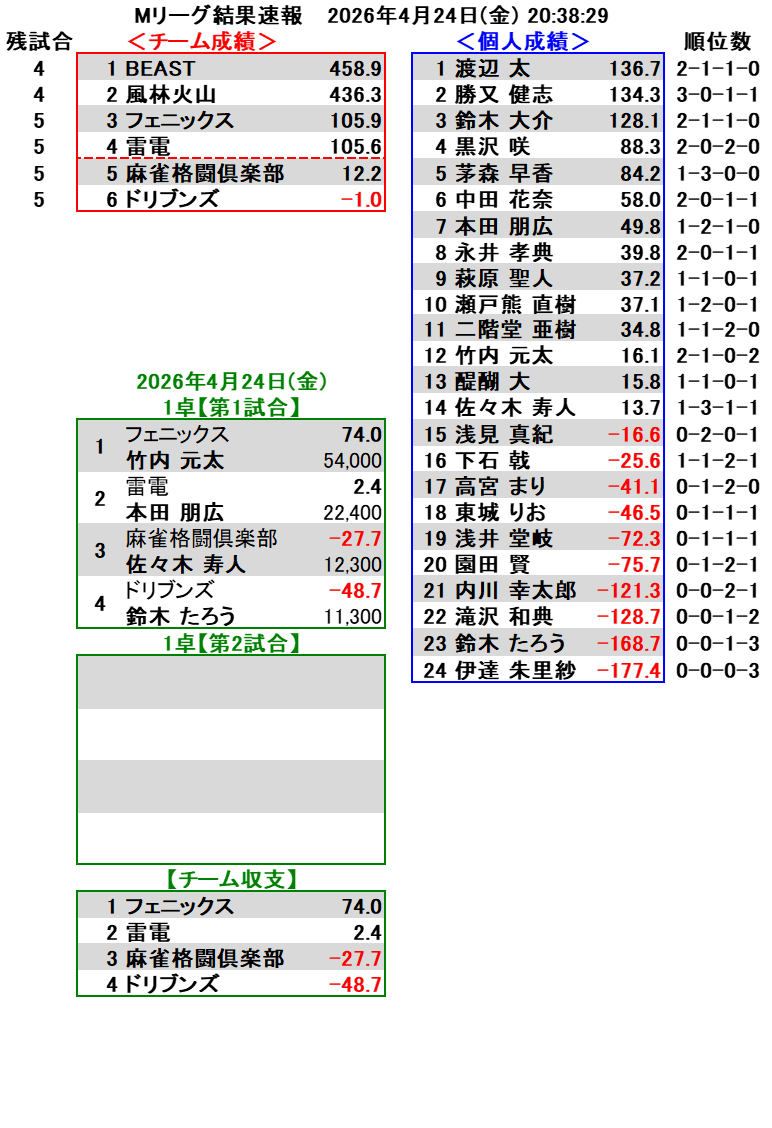Screen dimensions: 772x1128
Task: Click the 136.7 individual score
Action: click(x=634, y=68)
